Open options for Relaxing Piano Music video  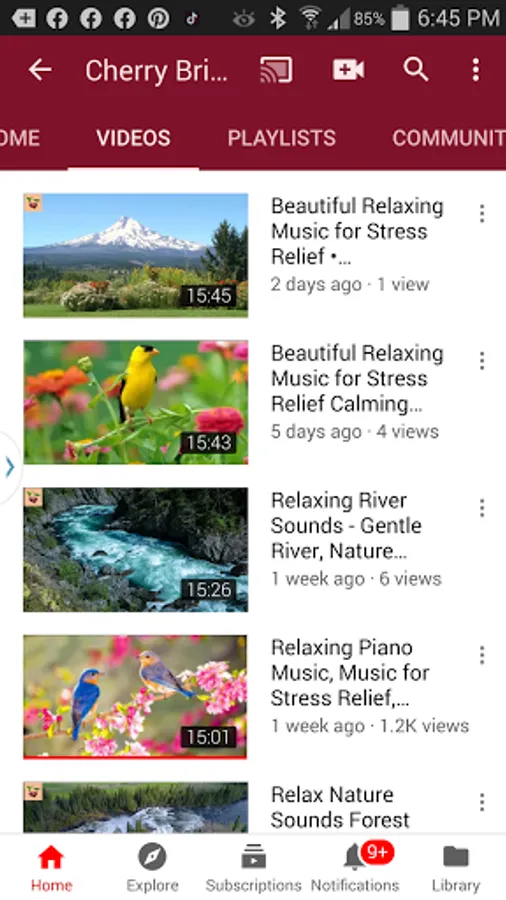pyautogui.click(x=482, y=655)
